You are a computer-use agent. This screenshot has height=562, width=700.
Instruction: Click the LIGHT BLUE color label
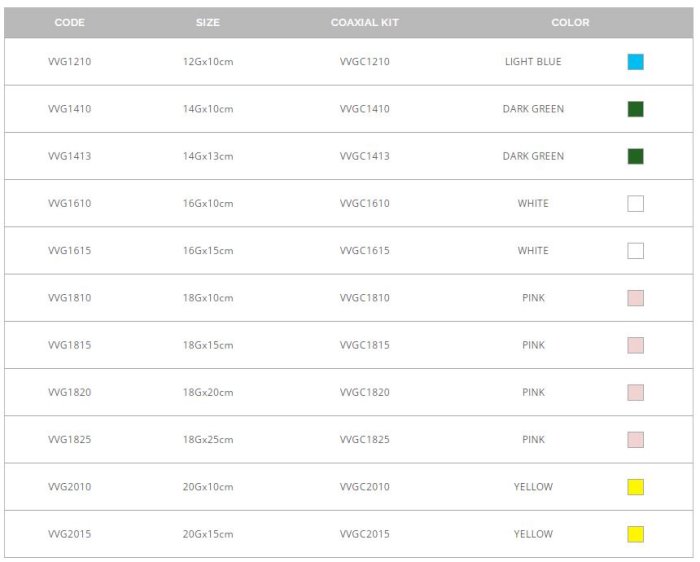533,62
